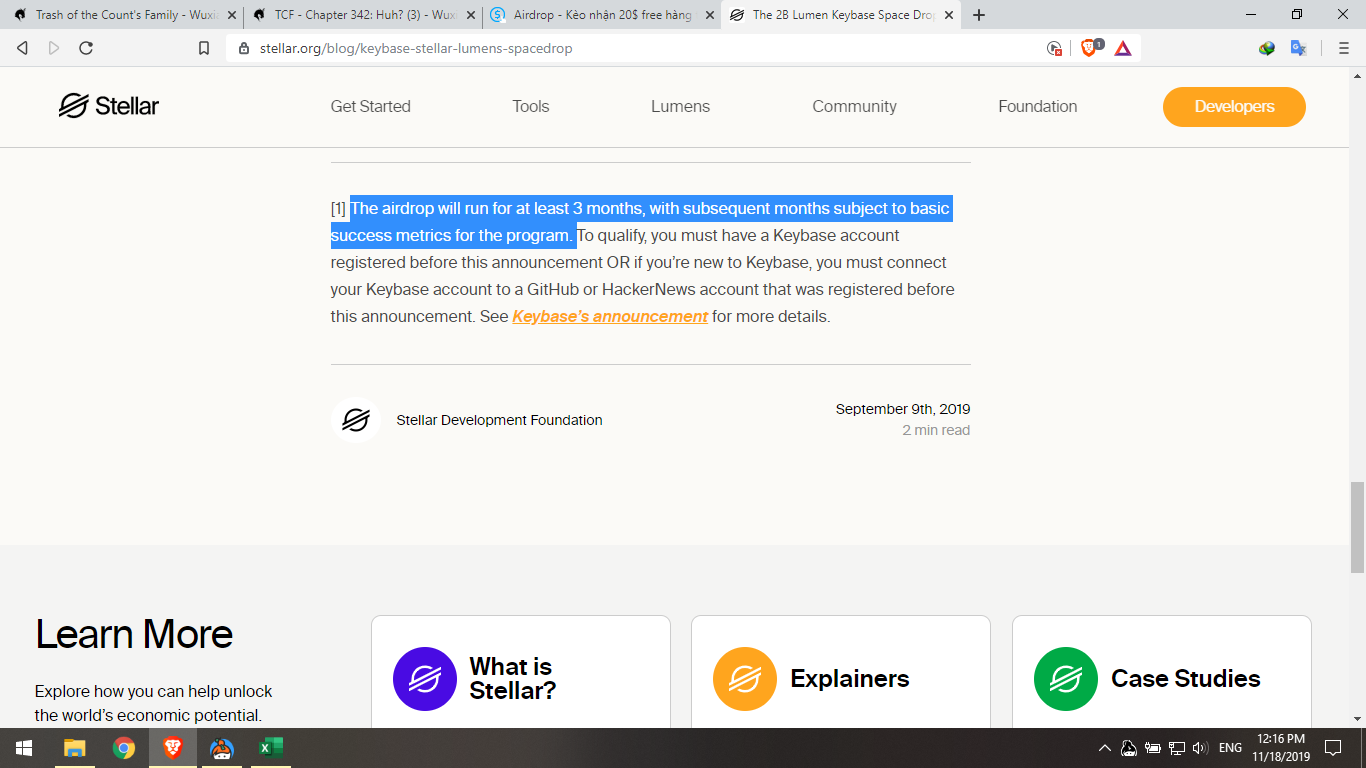The image size is (1366, 768).
Task: Click the orange Explainers icon
Action: (745, 679)
